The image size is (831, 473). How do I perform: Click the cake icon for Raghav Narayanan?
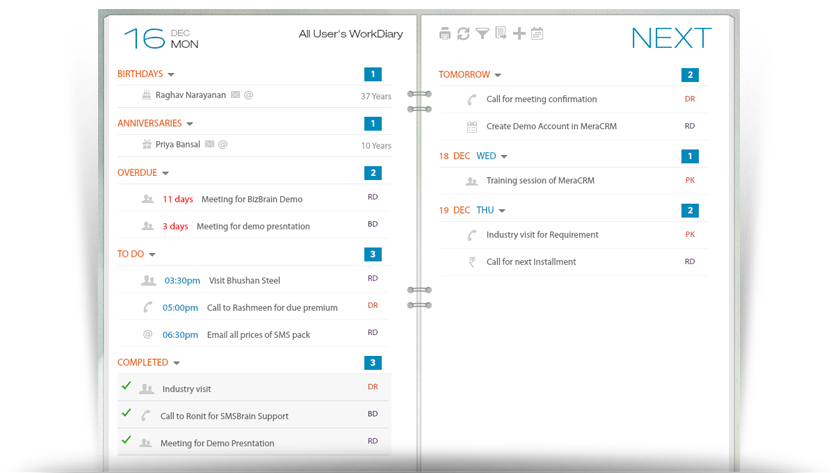147,95
